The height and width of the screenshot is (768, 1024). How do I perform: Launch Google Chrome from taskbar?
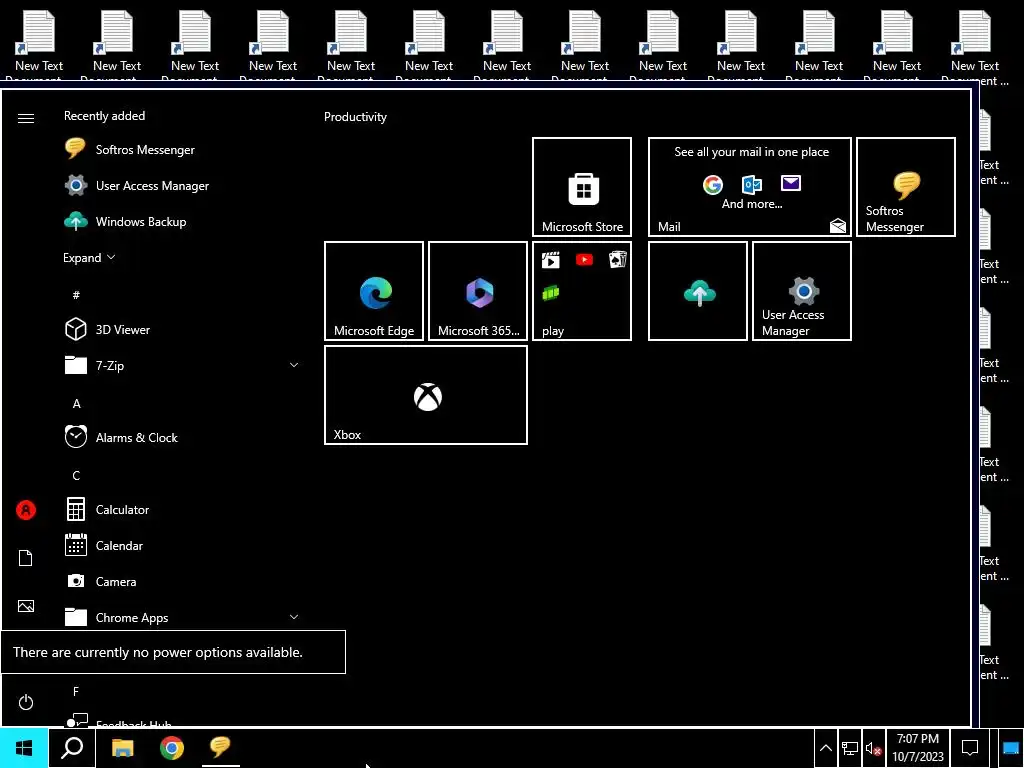[172, 748]
